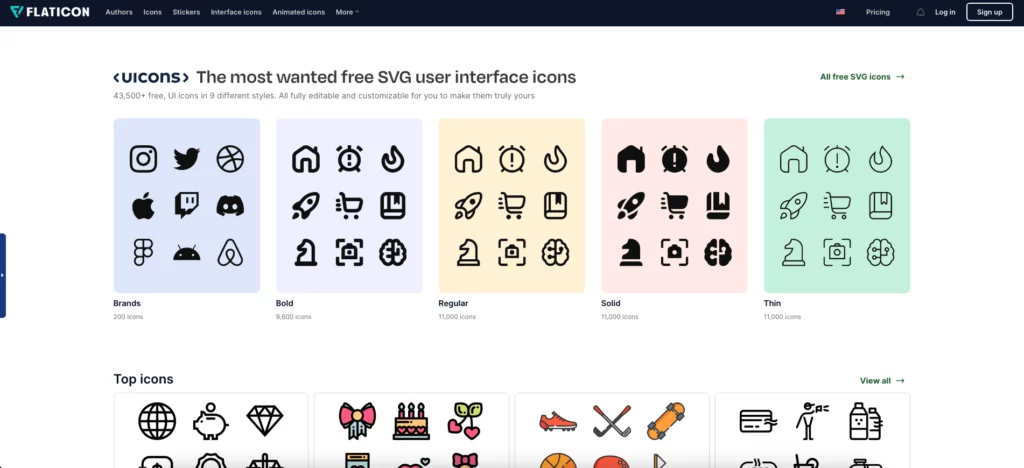
Task: Open the Interface icons menu item
Action: 236,12
